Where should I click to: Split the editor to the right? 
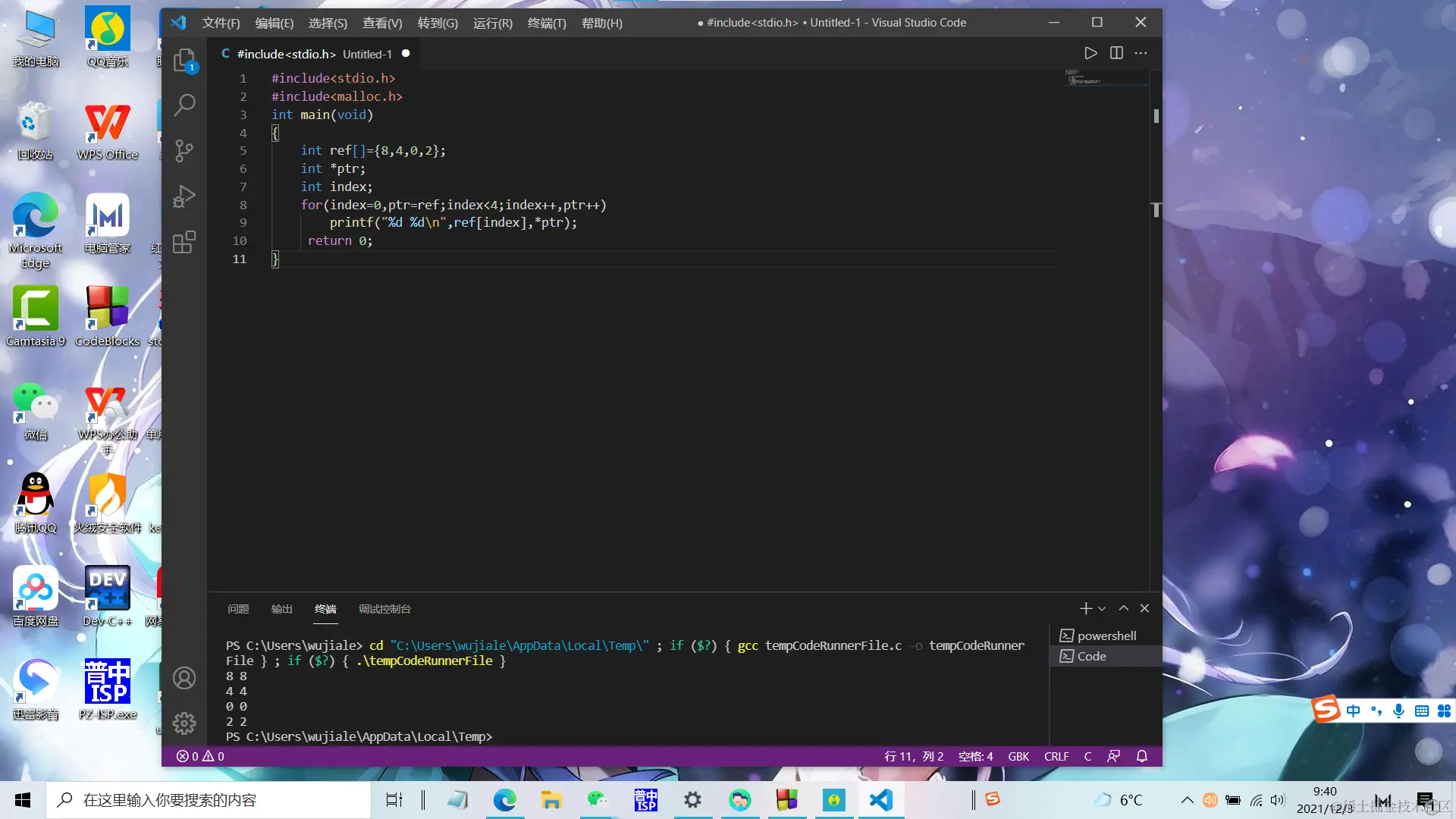[x=1116, y=53]
